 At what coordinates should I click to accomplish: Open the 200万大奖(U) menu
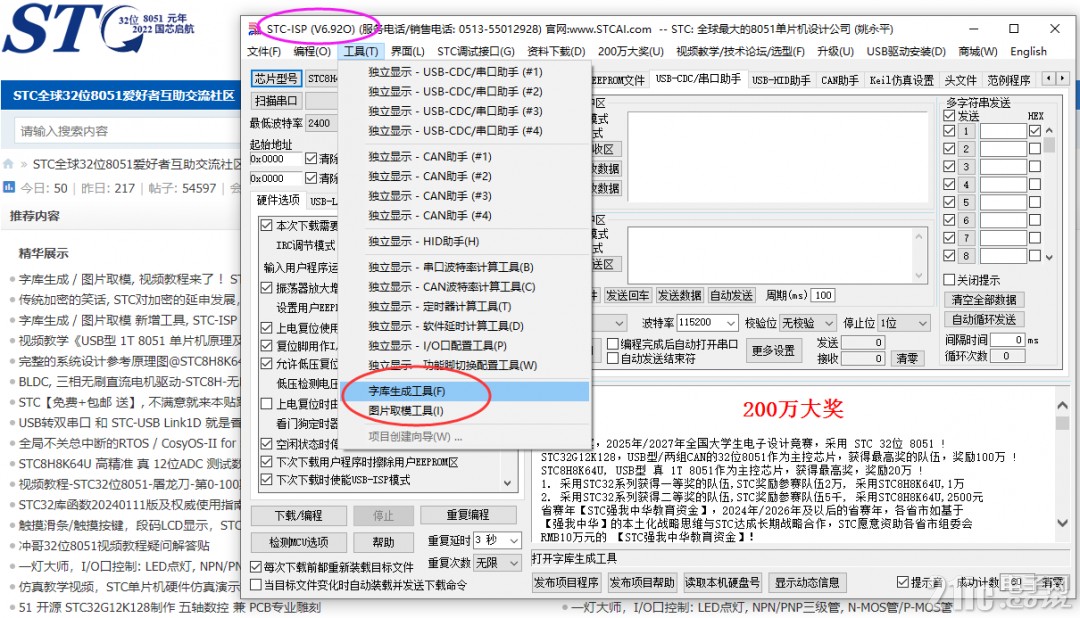click(x=630, y=51)
